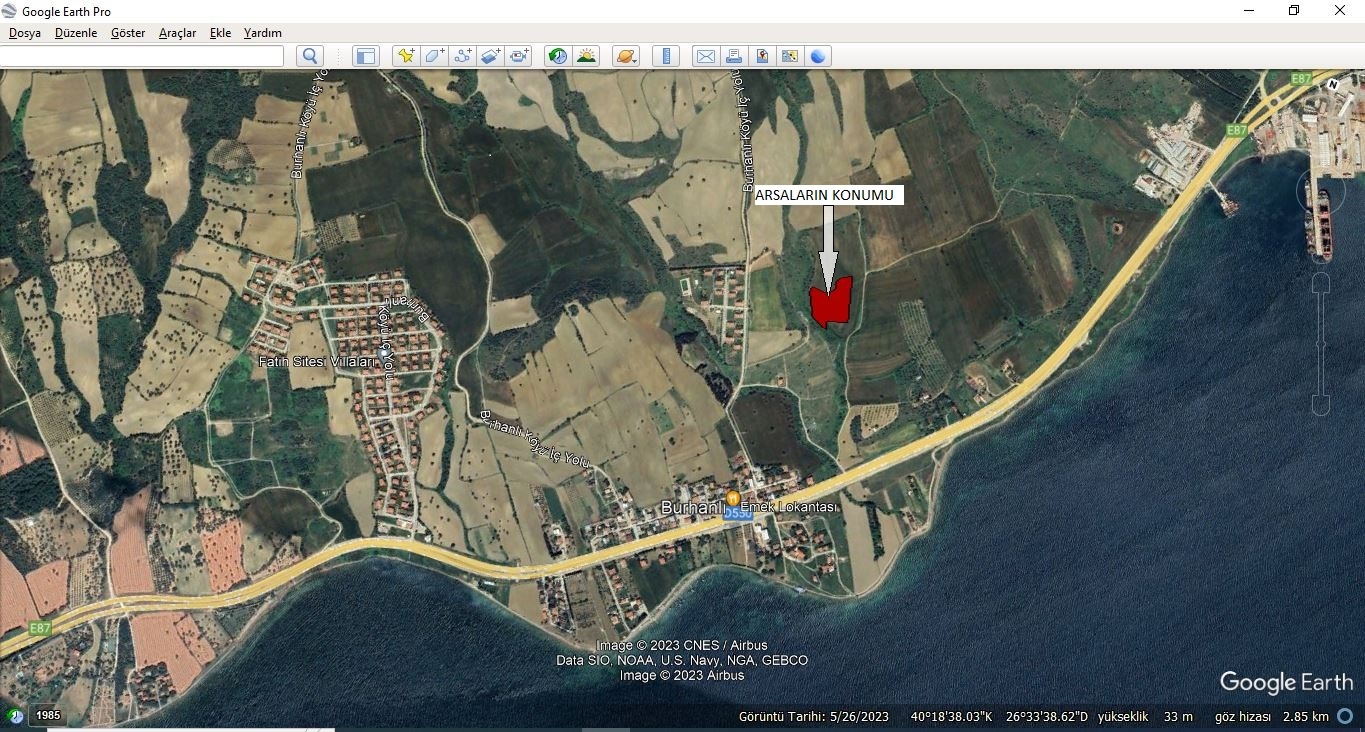This screenshot has width=1365, height=732.
Task: Open the Araçlar menu
Action: tap(177, 33)
